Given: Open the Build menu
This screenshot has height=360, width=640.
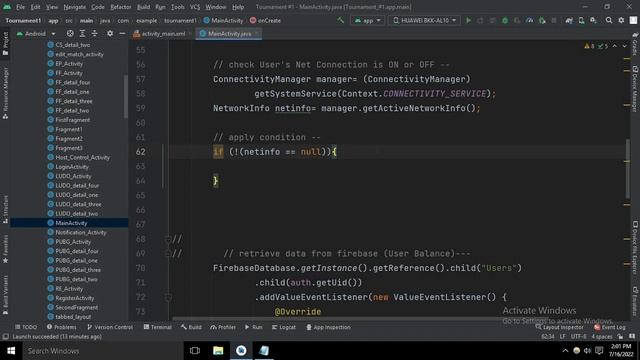Looking at the screenshot, I should [143, 7].
